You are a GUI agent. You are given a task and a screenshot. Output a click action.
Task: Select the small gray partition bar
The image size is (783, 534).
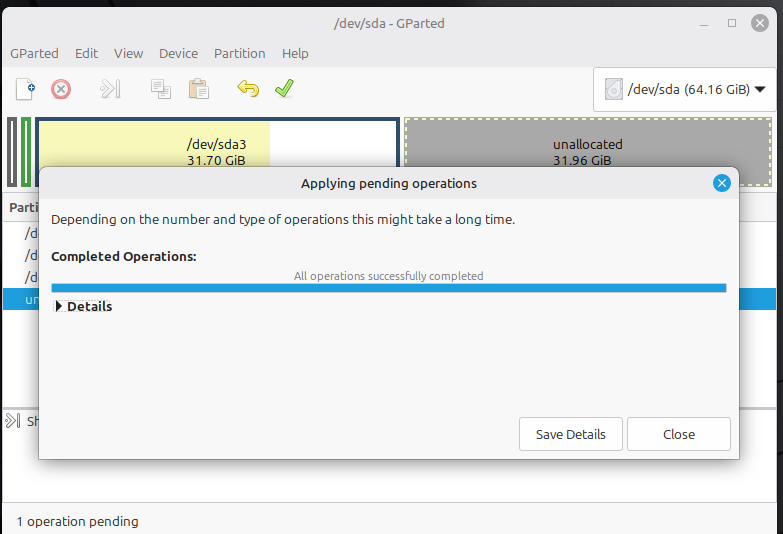tap(12, 152)
